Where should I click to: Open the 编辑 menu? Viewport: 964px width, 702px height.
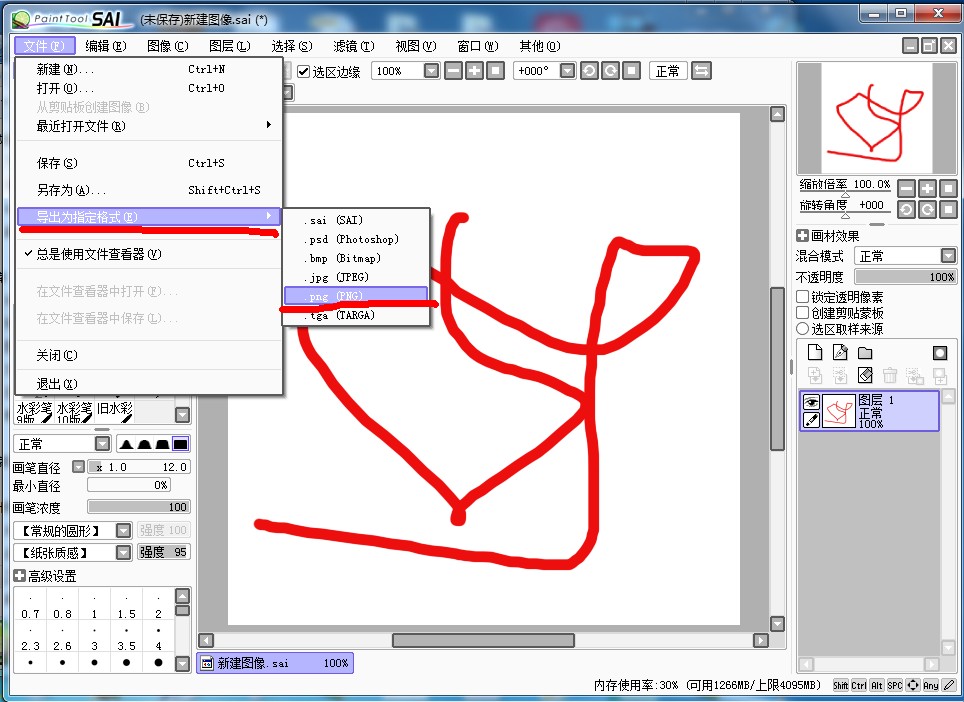coord(106,46)
